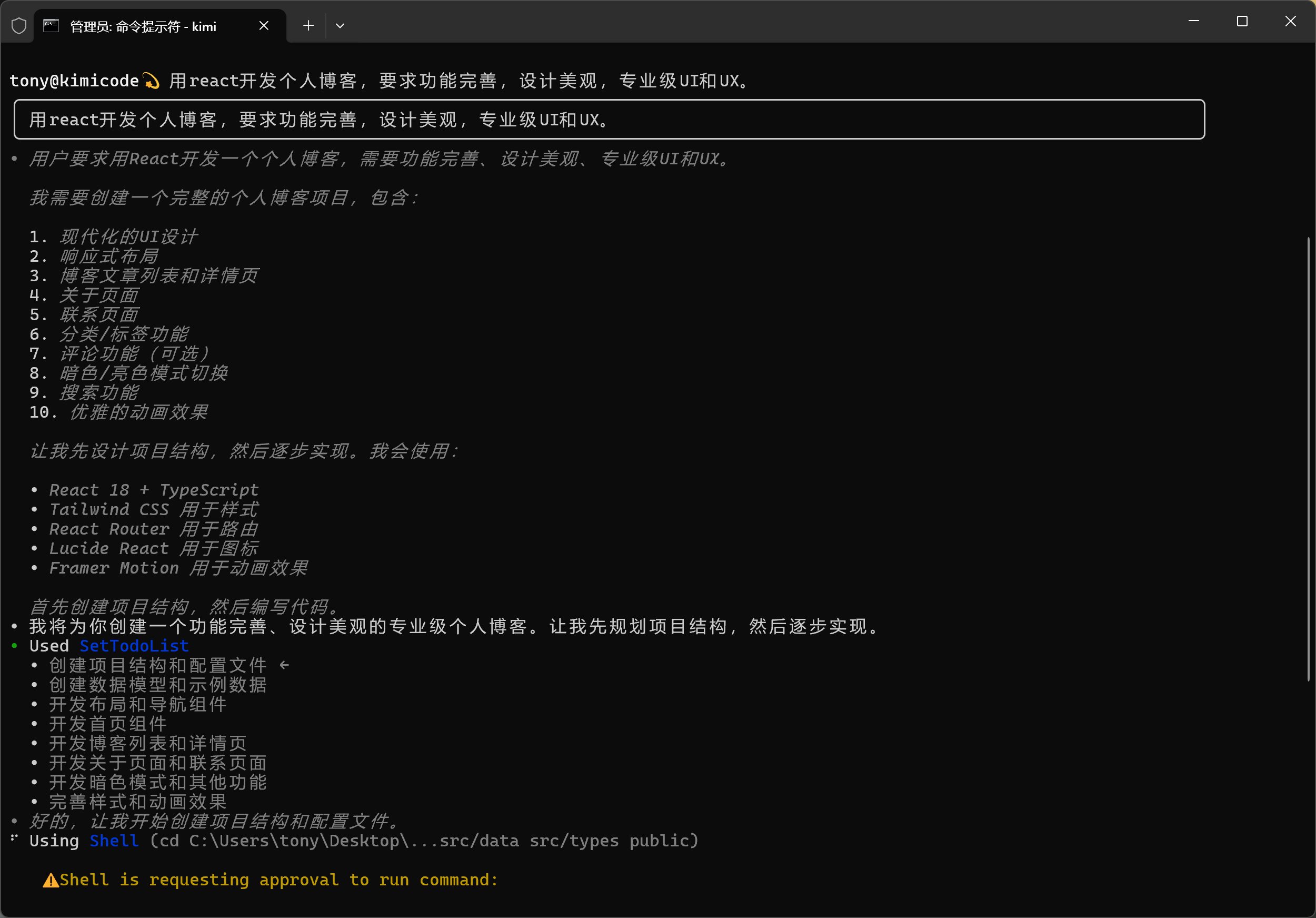Click the yellow warning triangle icon

(x=51, y=880)
